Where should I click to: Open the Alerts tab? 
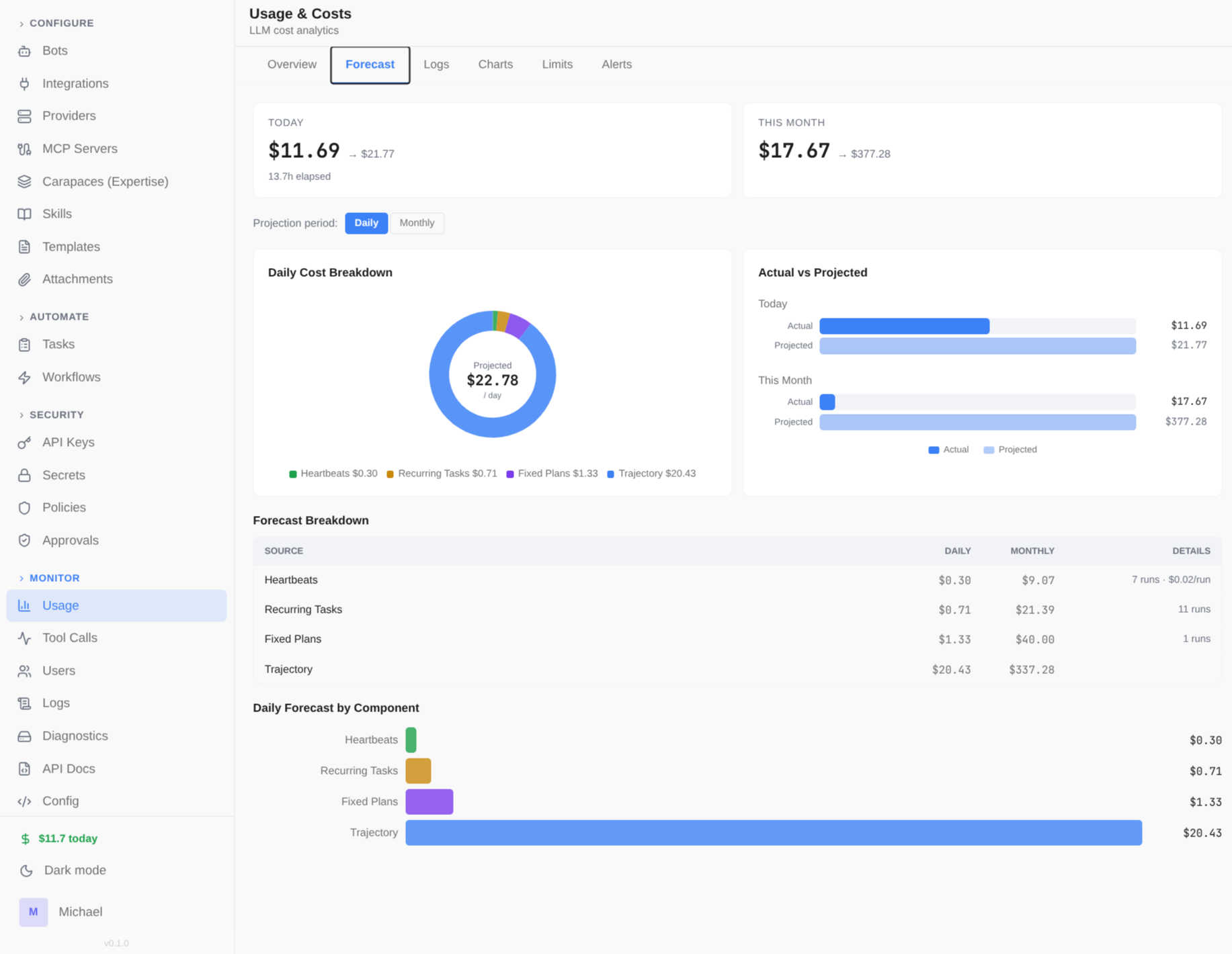click(x=616, y=64)
